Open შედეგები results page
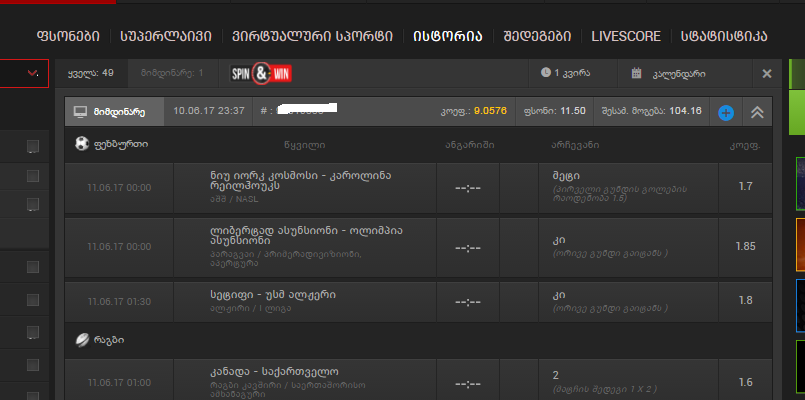The image size is (805, 400). click(538, 36)
